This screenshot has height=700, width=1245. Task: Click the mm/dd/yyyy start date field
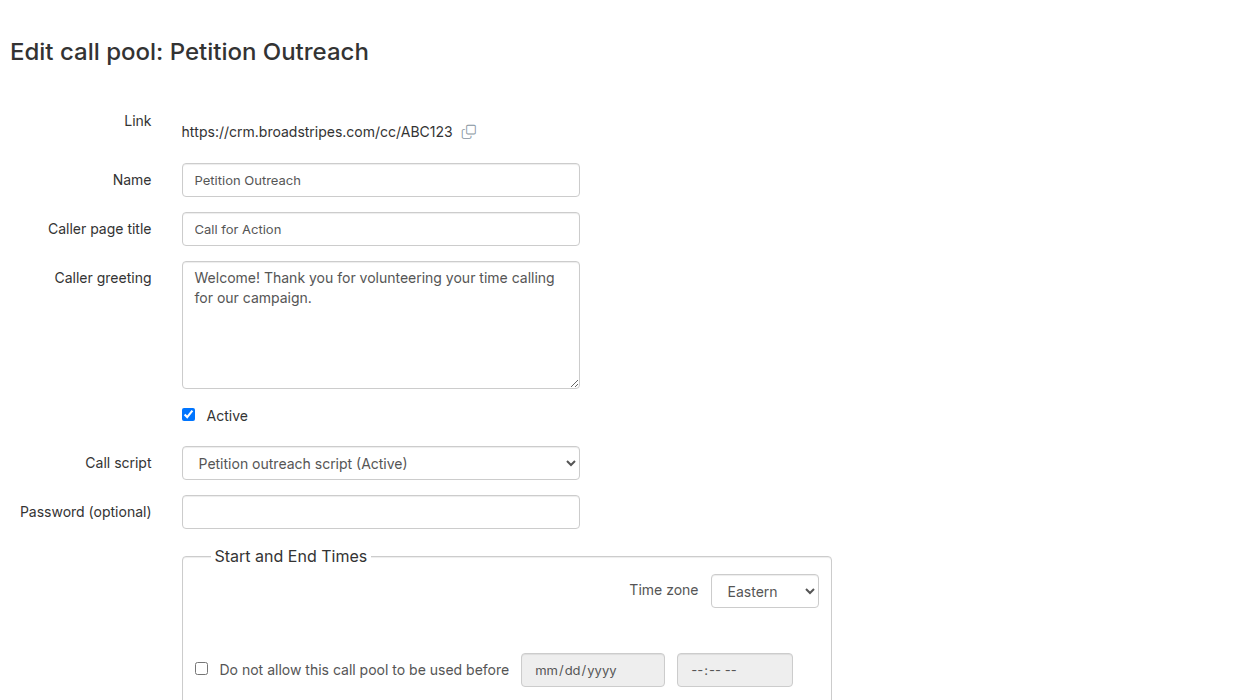click(593, 670)
